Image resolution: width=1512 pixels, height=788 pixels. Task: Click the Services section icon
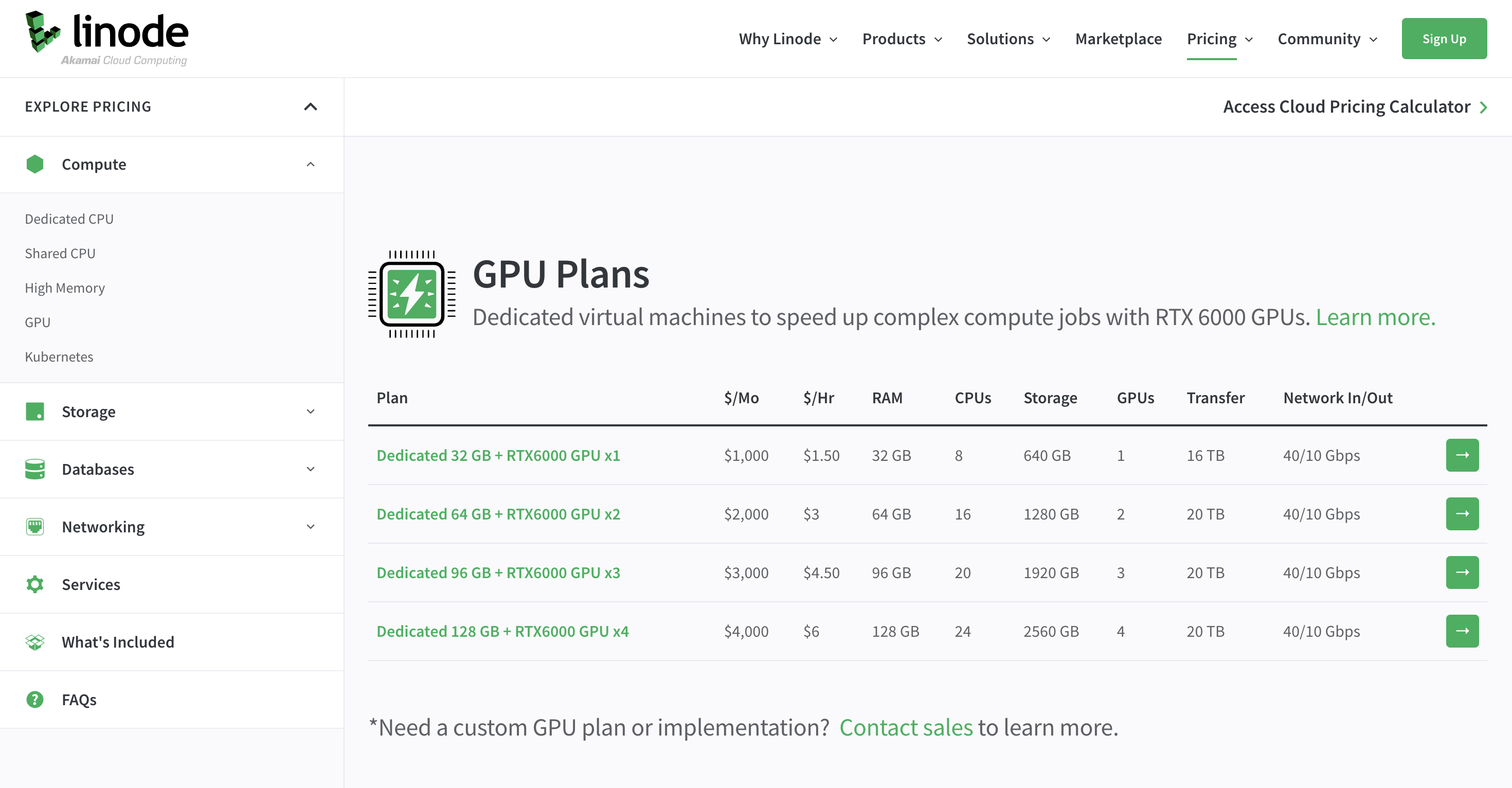pyautogui.click(x=34, y=583)
